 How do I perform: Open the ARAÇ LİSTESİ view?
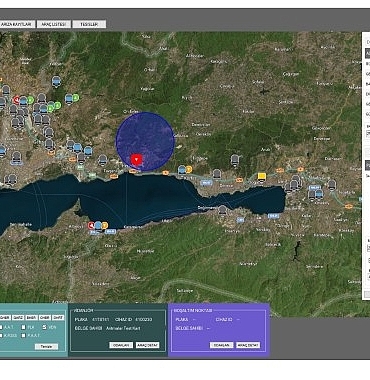coord(54,24)
